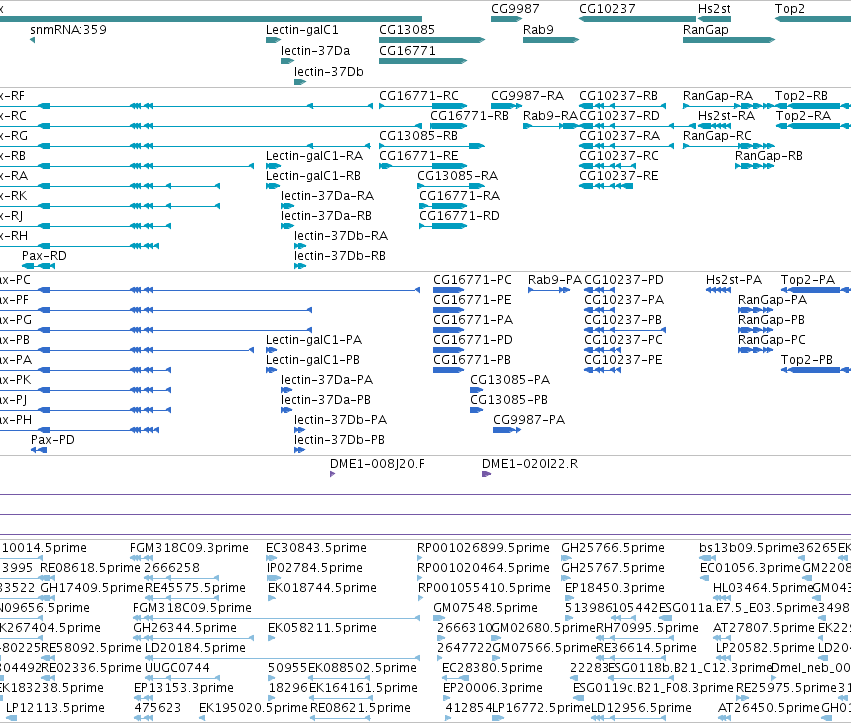Select the Rab9-RA transcript
Image resolution: width=851 pixels, height=723 pixels.
551,126
